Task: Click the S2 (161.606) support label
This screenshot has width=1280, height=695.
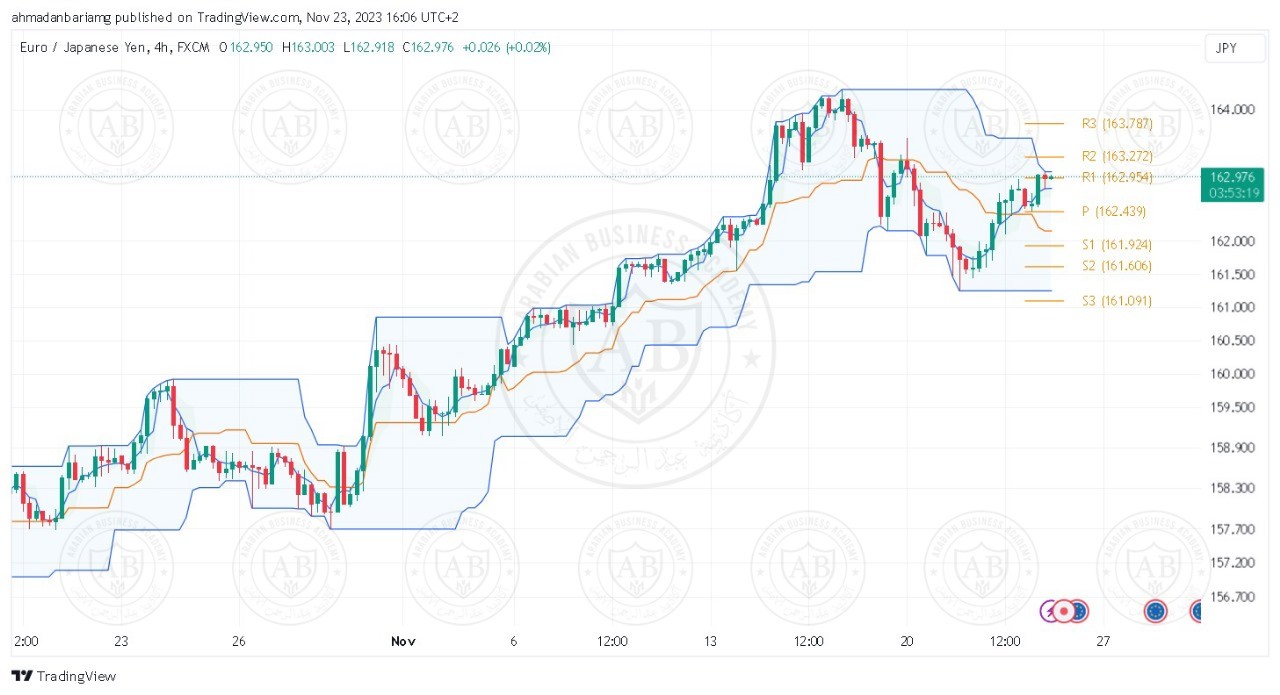Action: (1116, 266)
